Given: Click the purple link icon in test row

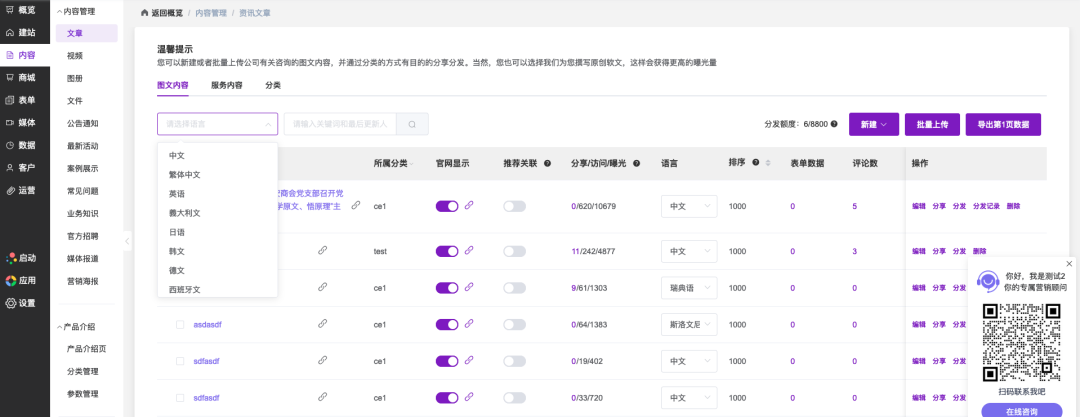Looking at the screenshot, I should coord(469,251).
